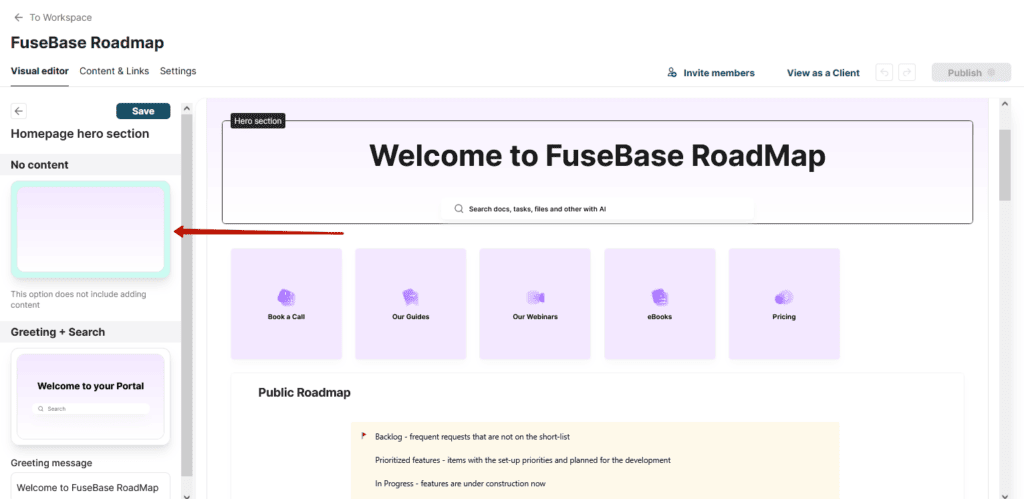Click the Our Guides card icon
The image size is (1024, 499).
[x=410, y=298]
